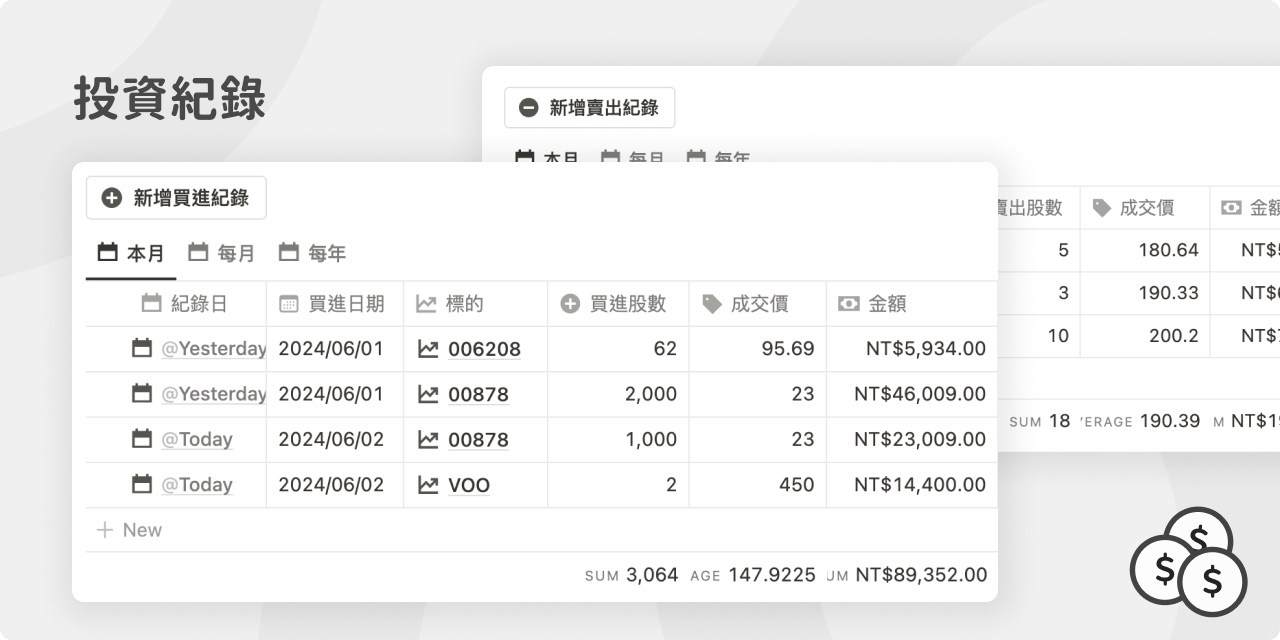Click the coins icon in bottom-right corner

click(1189, 562)
